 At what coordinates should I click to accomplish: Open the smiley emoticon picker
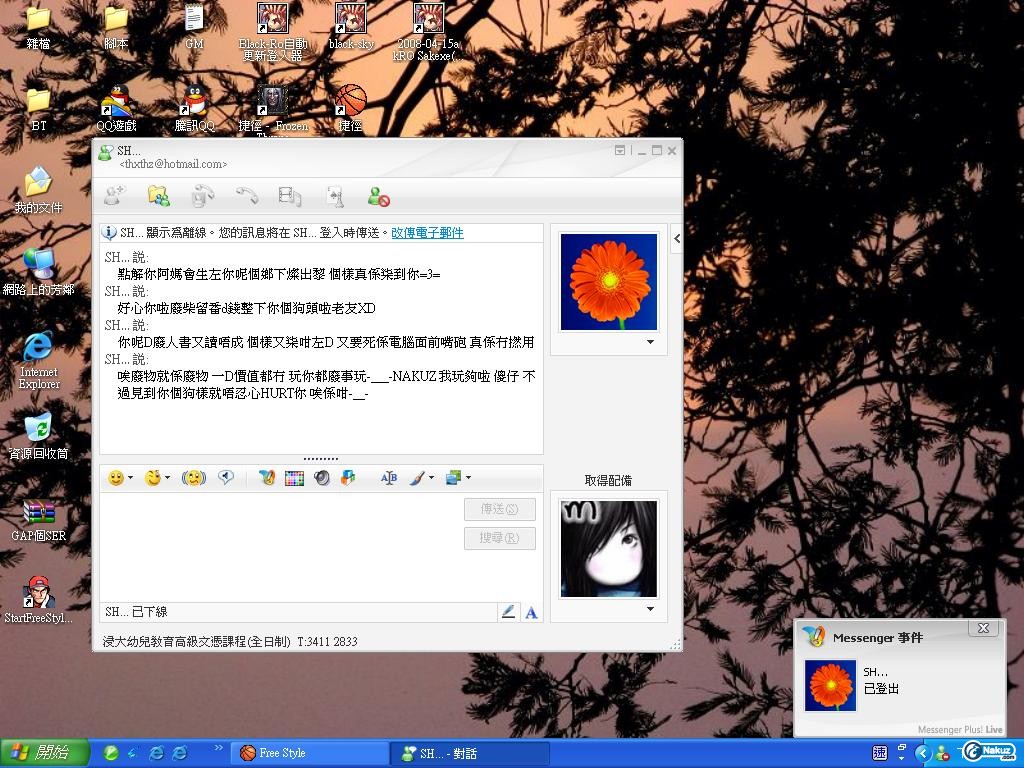click(116, 478)
